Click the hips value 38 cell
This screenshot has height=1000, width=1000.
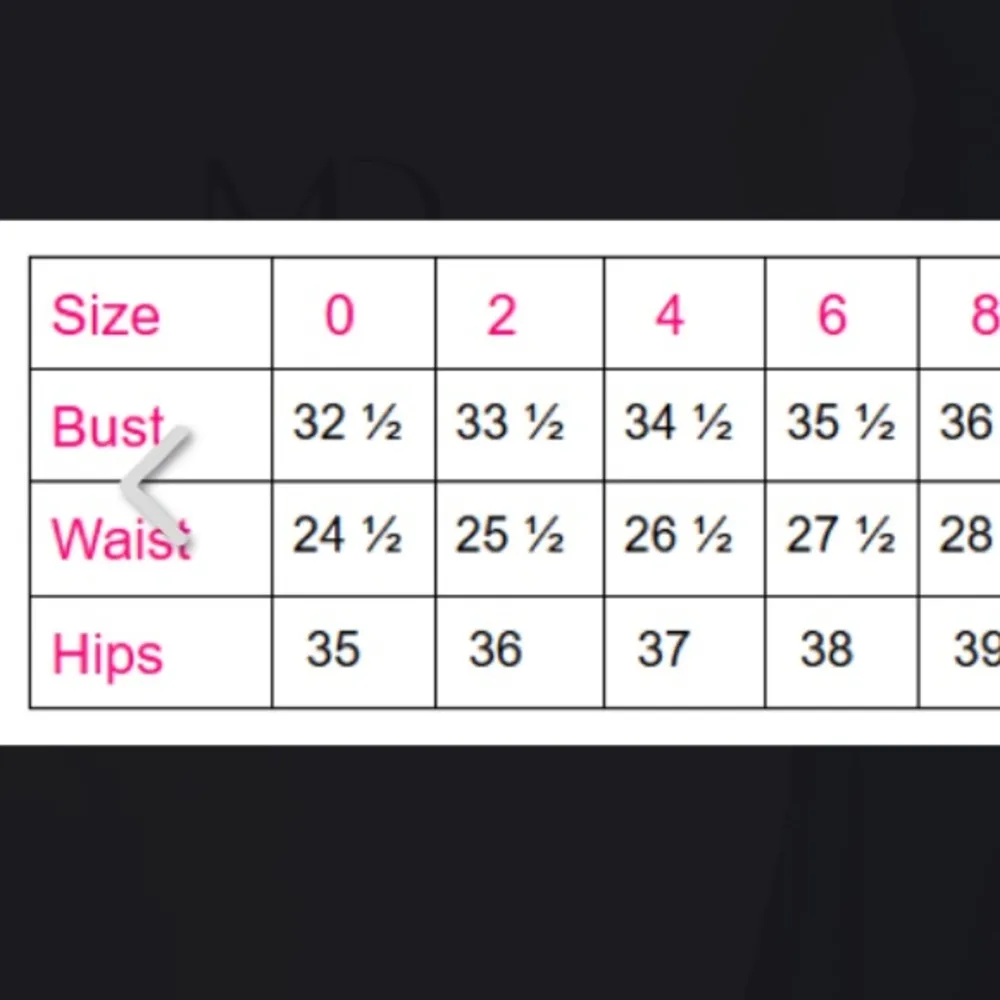coord(826,650)
